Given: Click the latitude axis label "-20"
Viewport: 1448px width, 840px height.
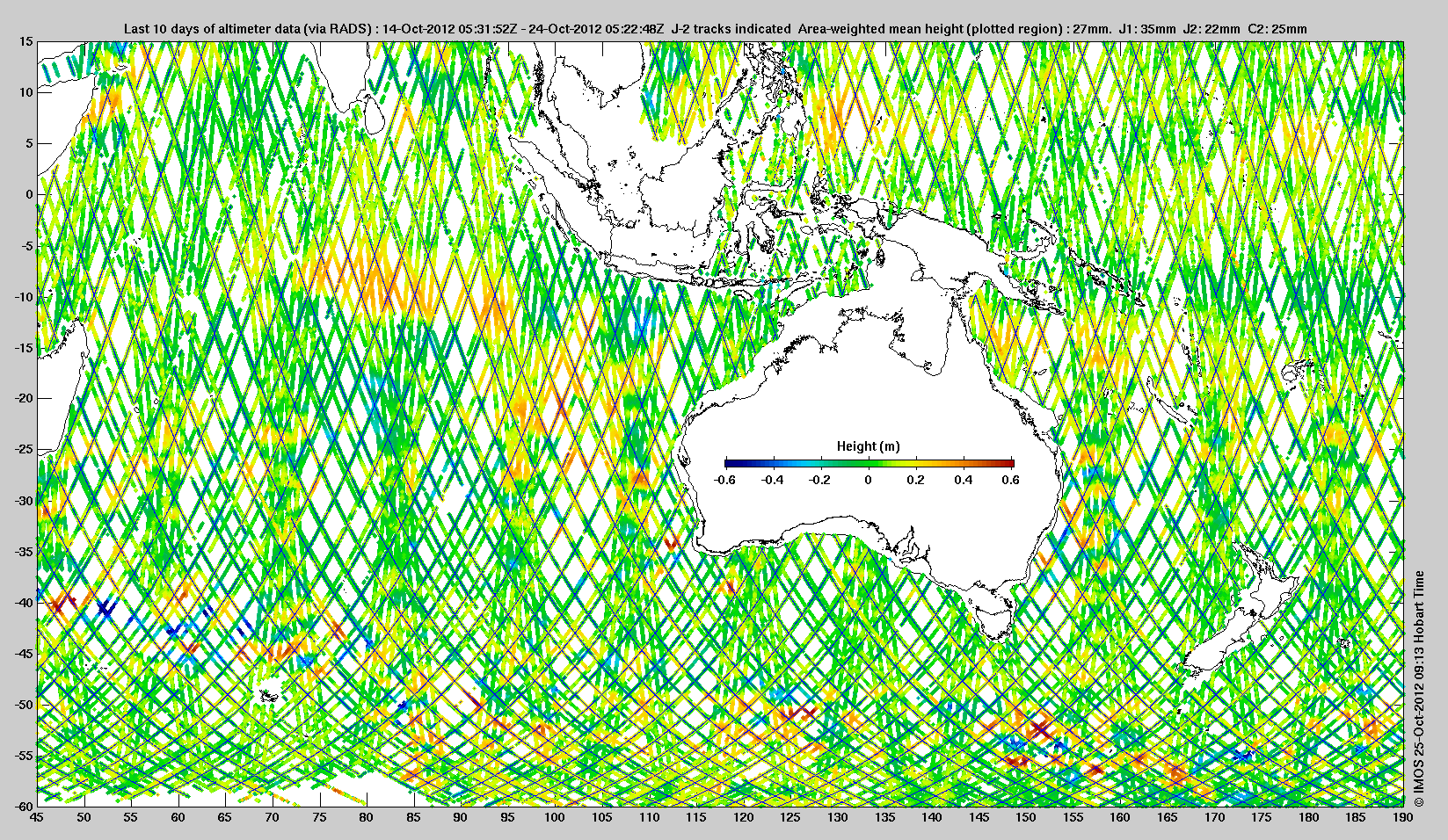Looking at the screenshot, I should point(24,398).
